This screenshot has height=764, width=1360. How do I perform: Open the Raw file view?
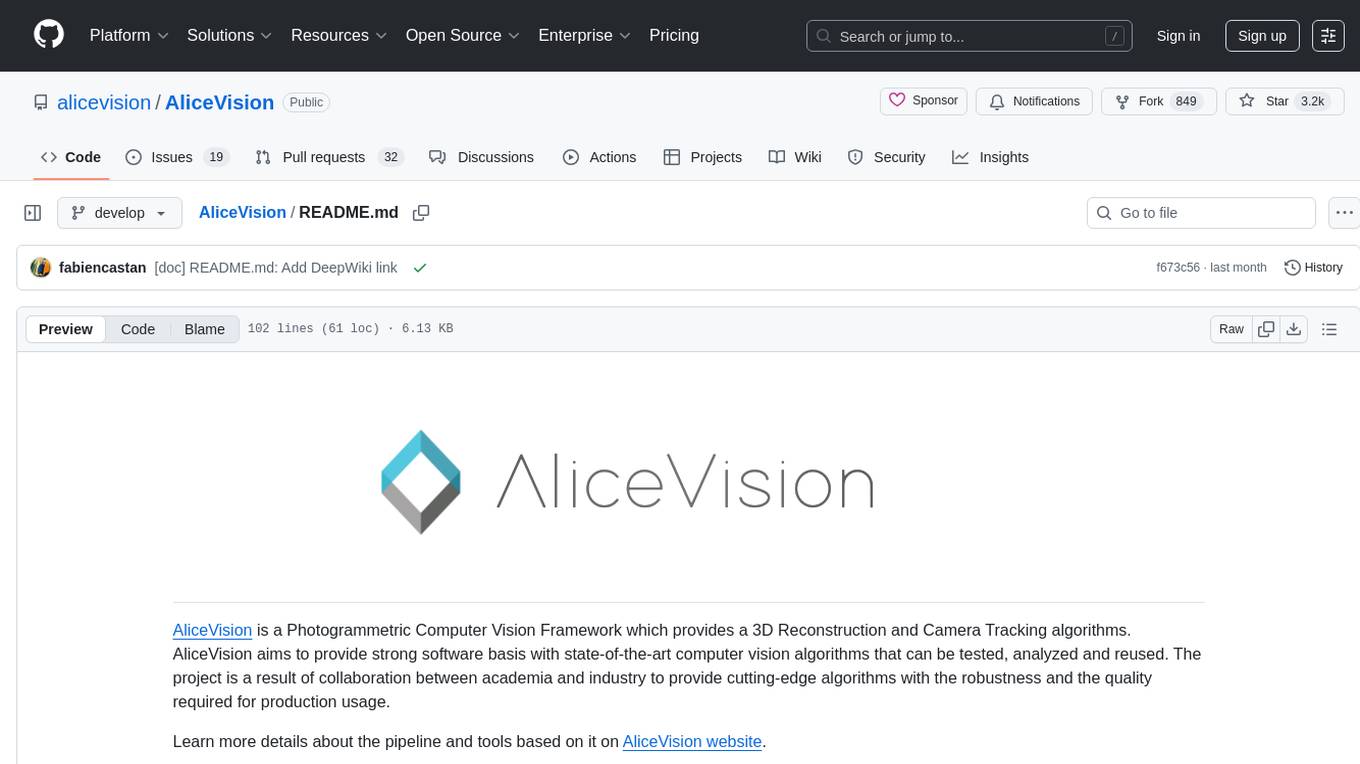coord(1231,329)
